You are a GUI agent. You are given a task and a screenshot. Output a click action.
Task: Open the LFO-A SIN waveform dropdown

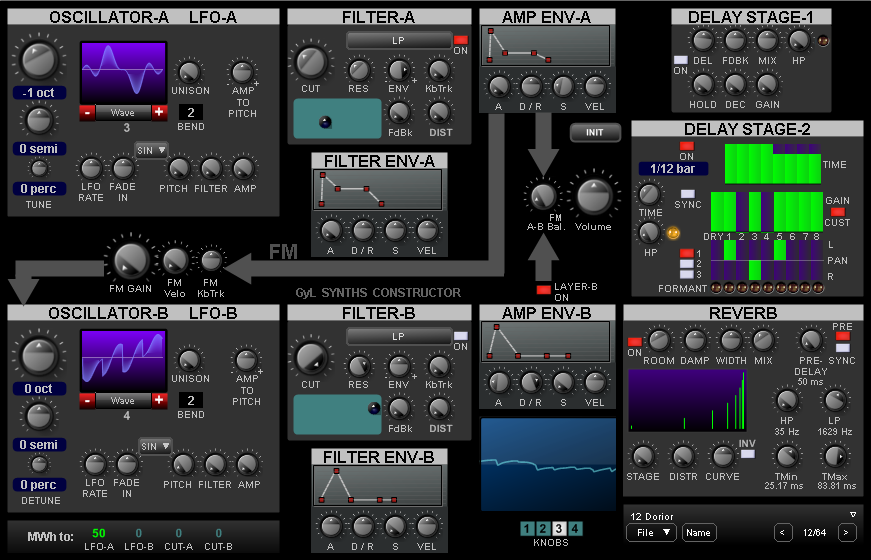click(x=150, y=150)
